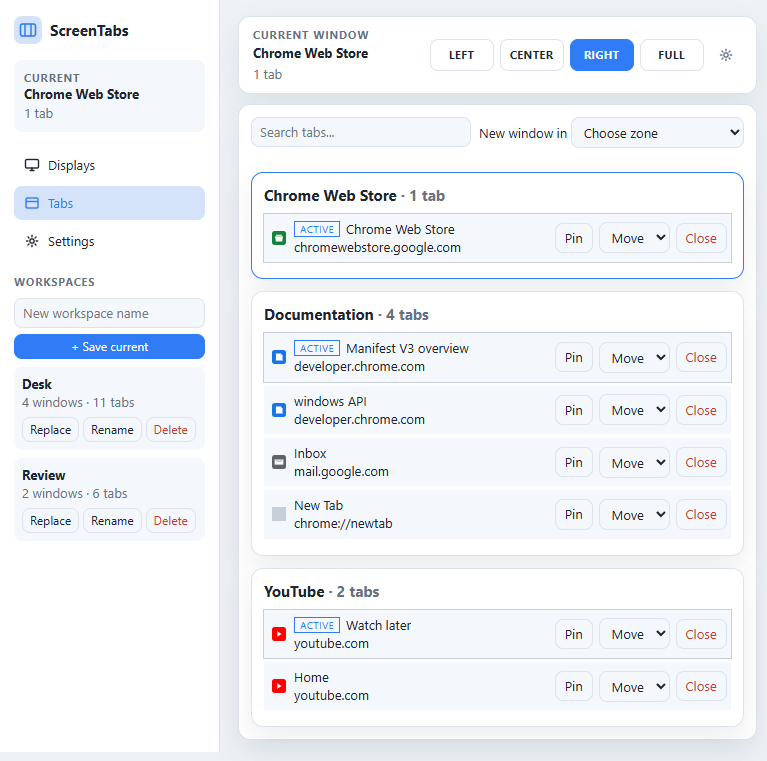
Task: Click the Save current workspace button
Action: 109,346
